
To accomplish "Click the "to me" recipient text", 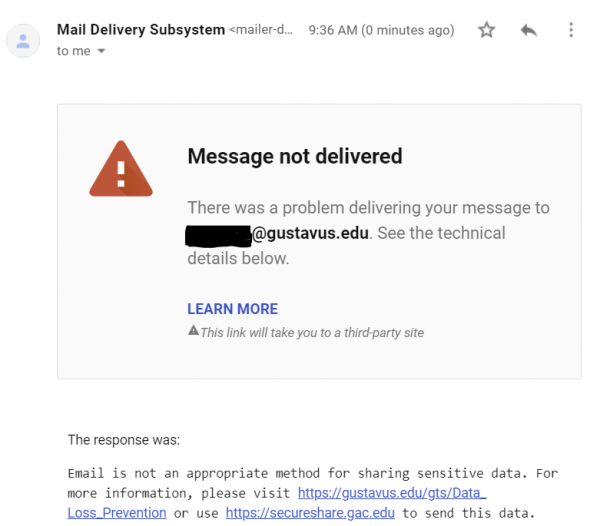I will (x=73, y=51).
